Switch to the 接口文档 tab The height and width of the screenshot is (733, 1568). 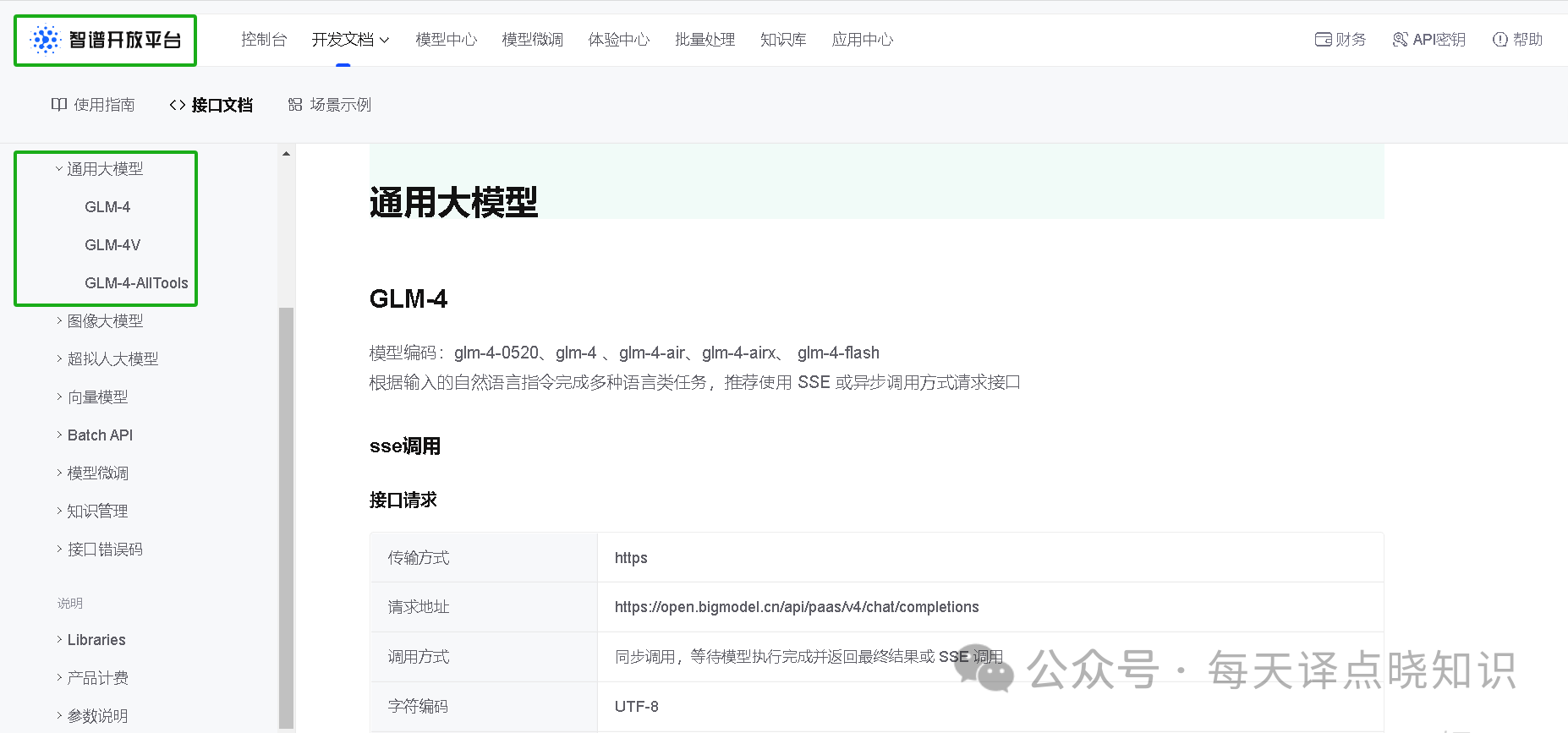(211, 105)
